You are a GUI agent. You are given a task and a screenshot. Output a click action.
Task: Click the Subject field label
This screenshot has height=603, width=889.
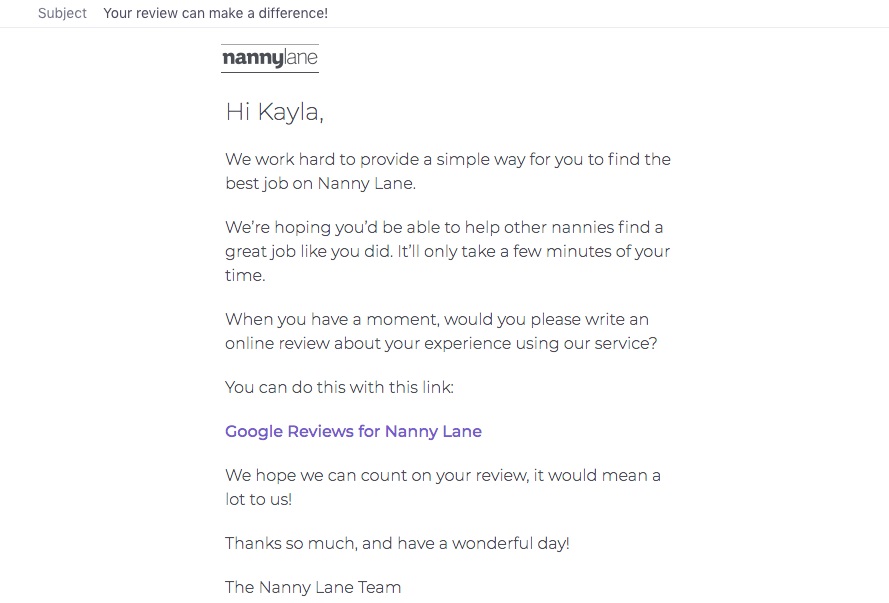coord(62,13)
